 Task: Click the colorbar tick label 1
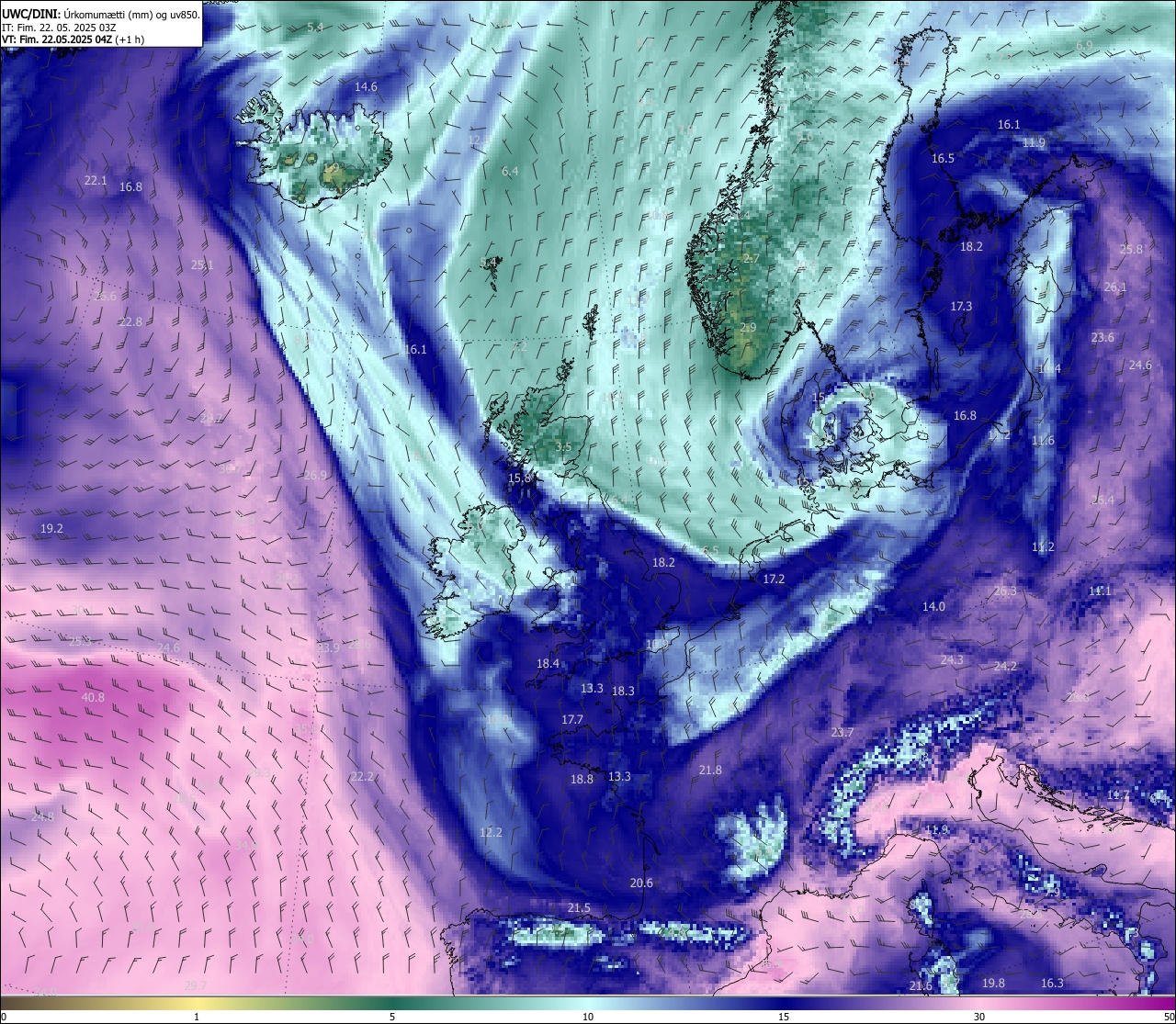click(197, 1017)
